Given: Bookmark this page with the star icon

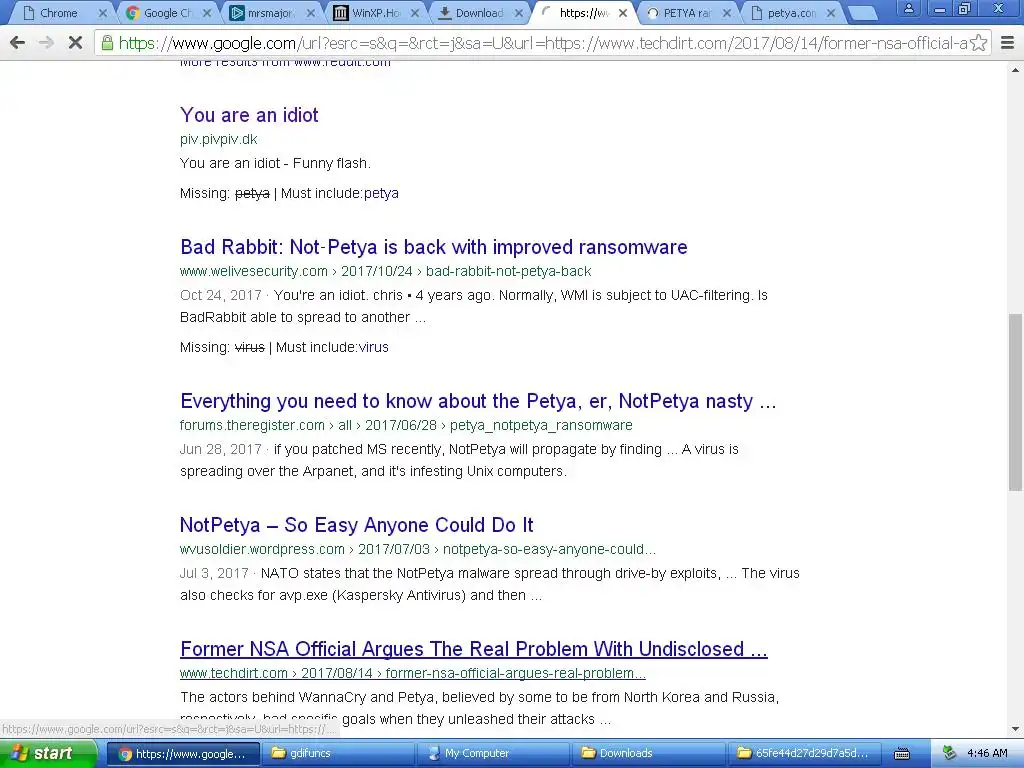Looking at the screenshot, I should pyautogui.click(x=978, y=43).
